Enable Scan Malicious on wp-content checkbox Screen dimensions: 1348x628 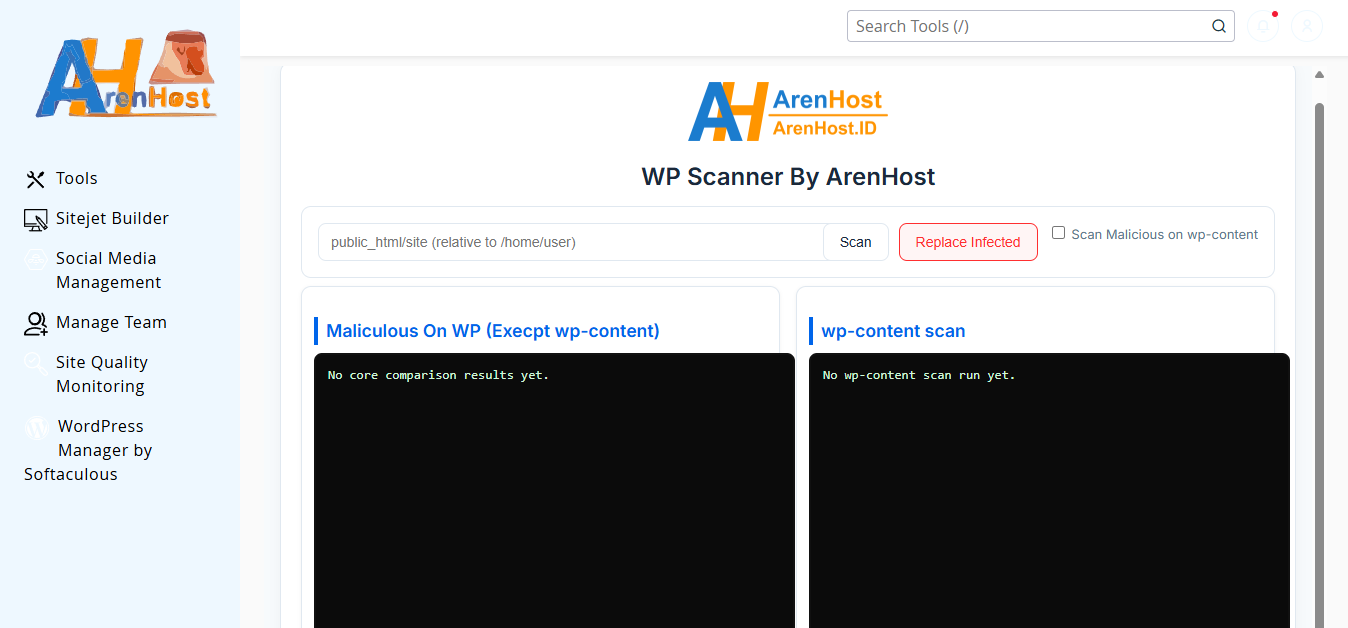1058,233
